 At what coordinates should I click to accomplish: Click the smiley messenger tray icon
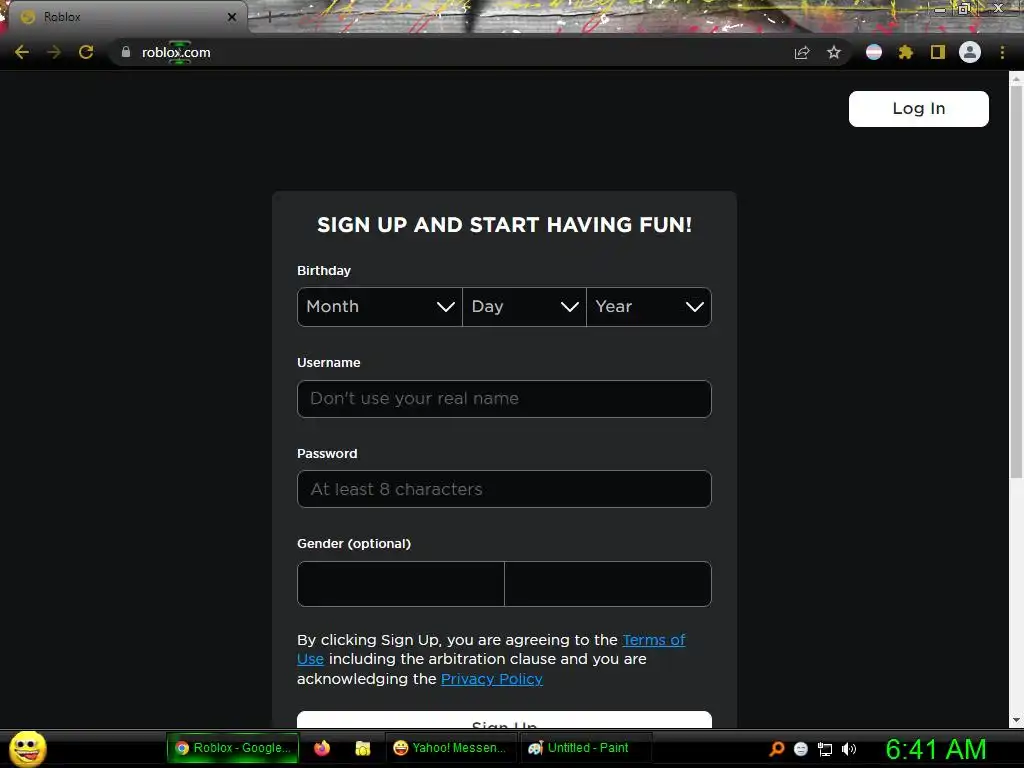click(801, 749)
